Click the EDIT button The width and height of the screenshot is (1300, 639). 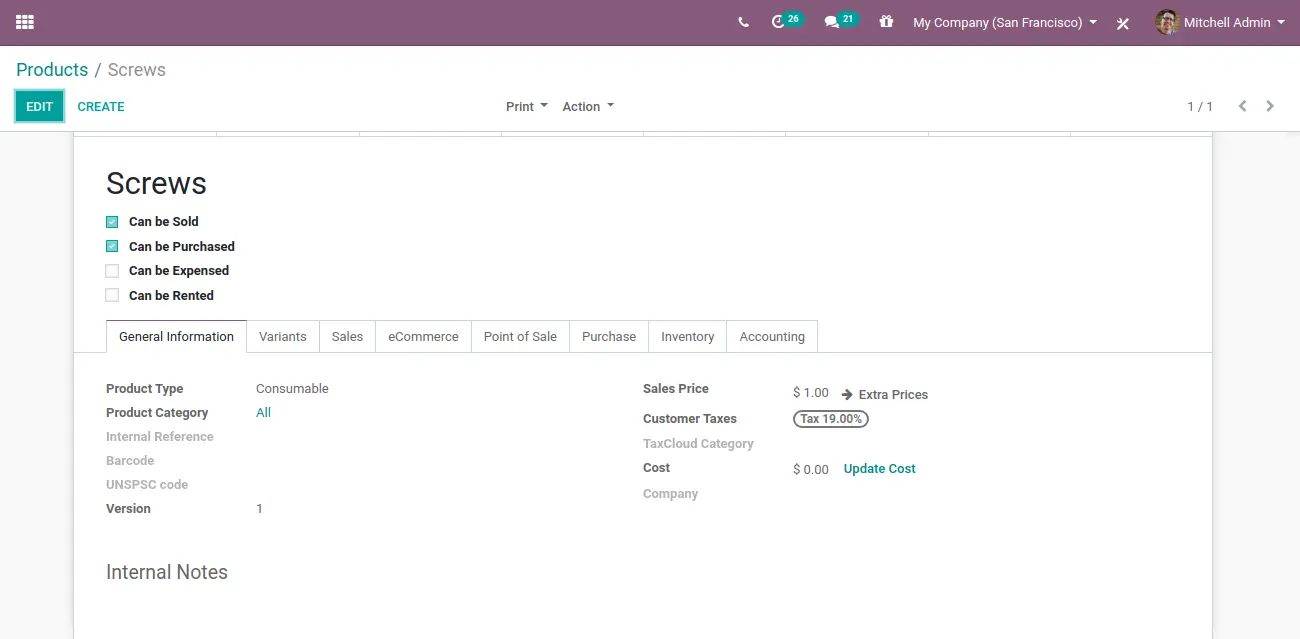point(40,106)
